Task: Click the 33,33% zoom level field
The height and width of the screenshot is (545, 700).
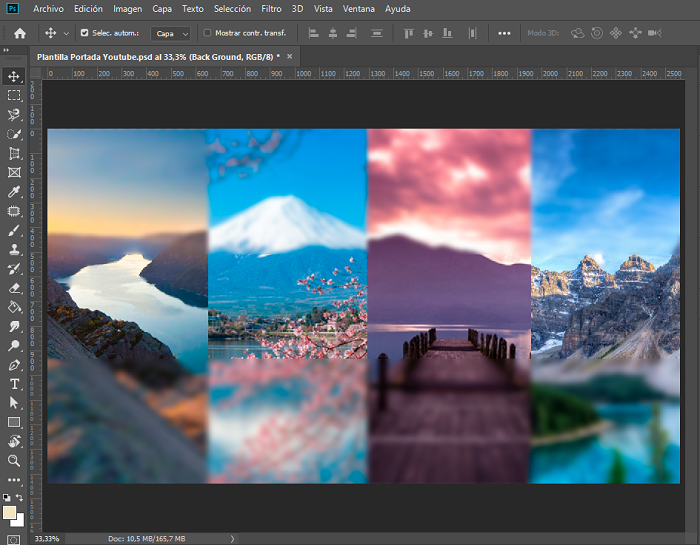Action: [x=46, y=539]
